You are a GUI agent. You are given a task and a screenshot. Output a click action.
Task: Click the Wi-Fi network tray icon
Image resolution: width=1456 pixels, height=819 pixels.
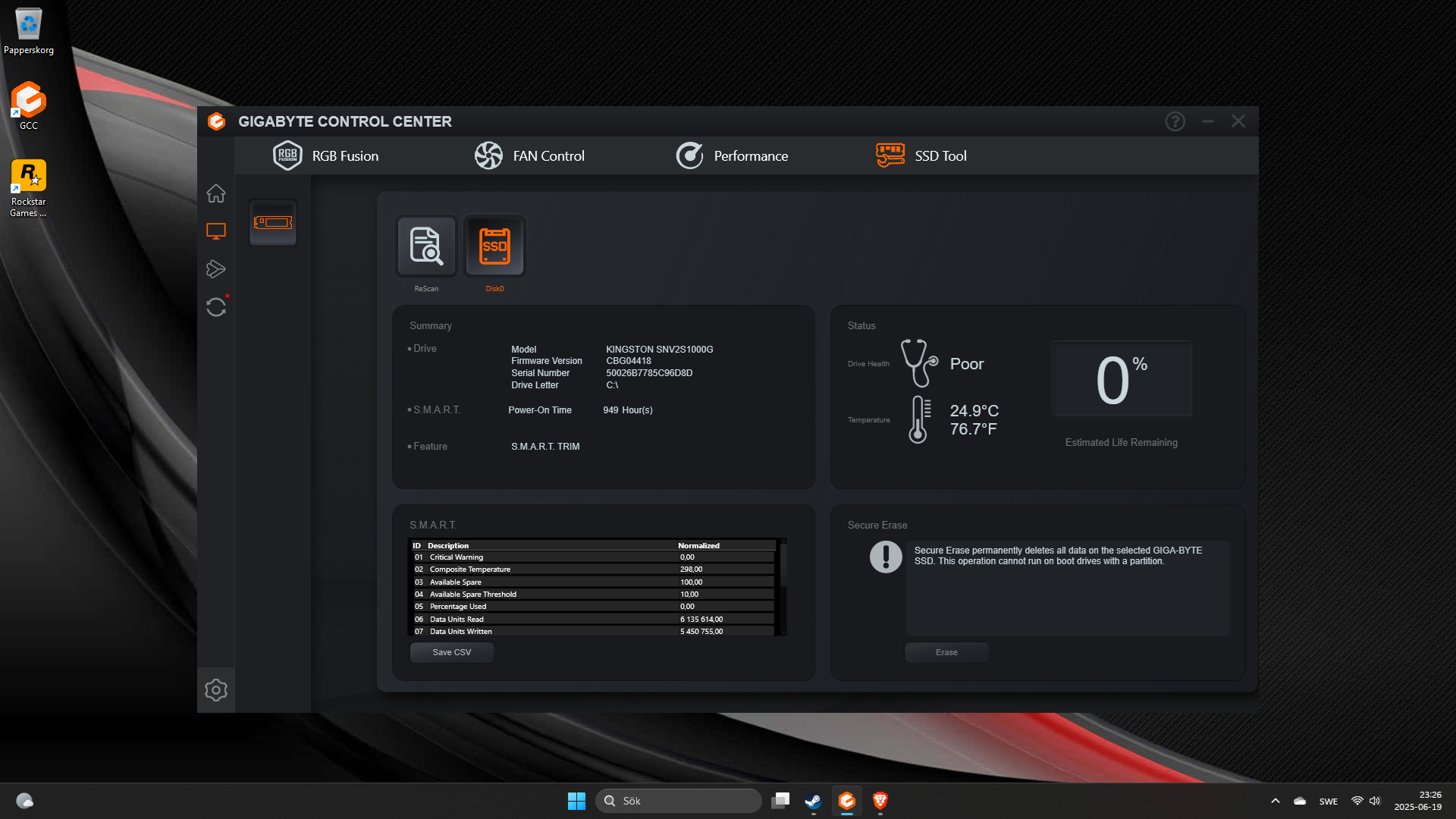click(x=1357, y=801)
